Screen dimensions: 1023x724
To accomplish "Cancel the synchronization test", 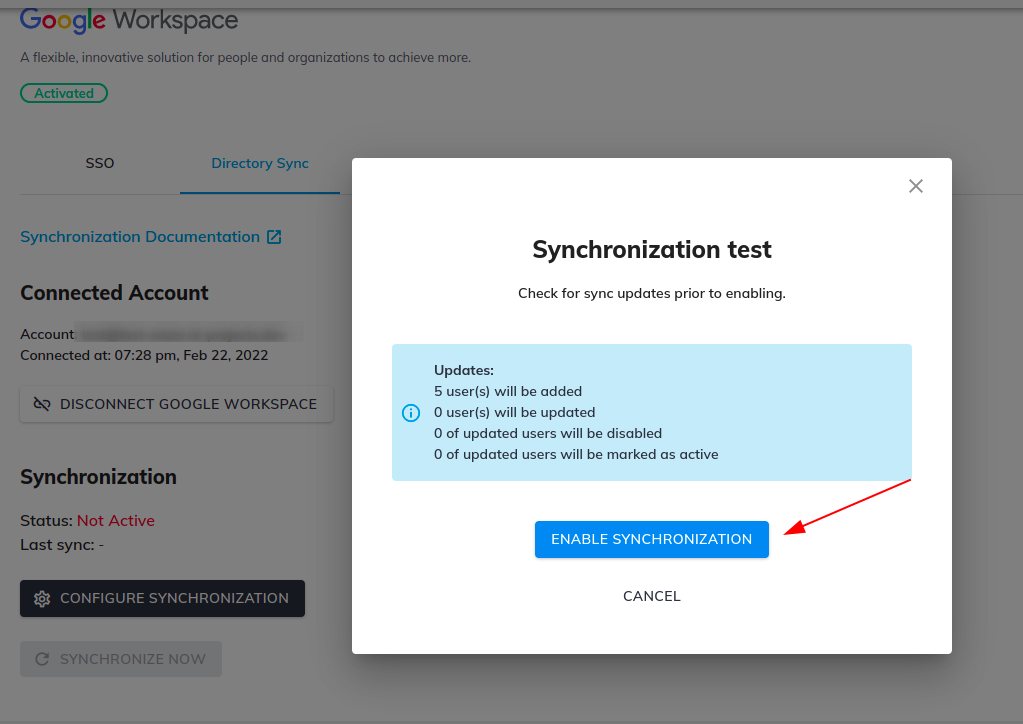I will pos(651,595).
